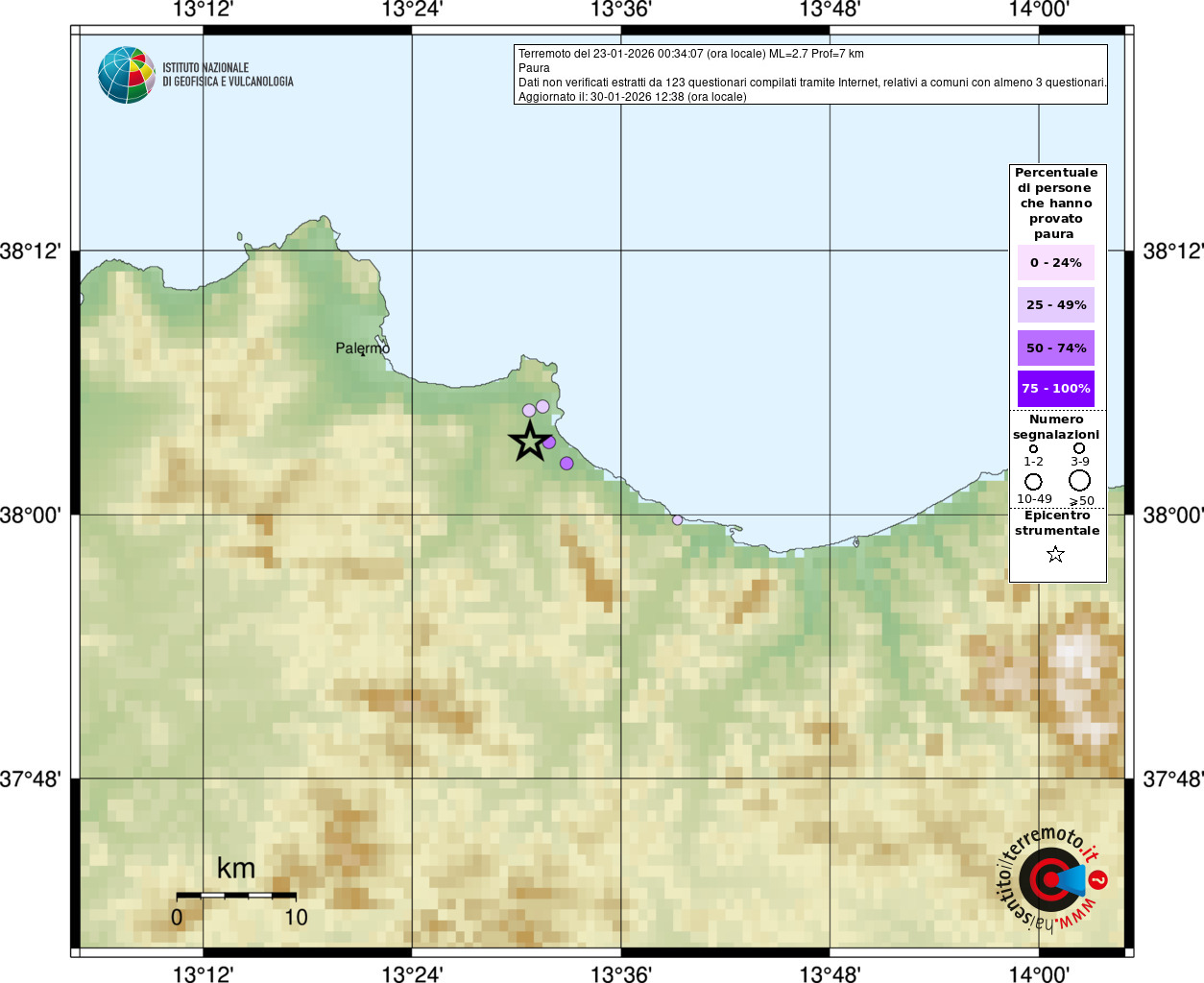The width and height of the screenshot is (1204, 983).
Task: Click the Numero segnalazioni legend heading
Action: 1056,427
